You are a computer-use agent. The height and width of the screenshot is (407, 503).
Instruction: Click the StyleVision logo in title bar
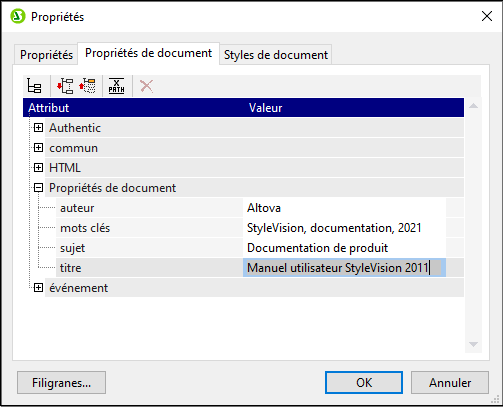18,16
